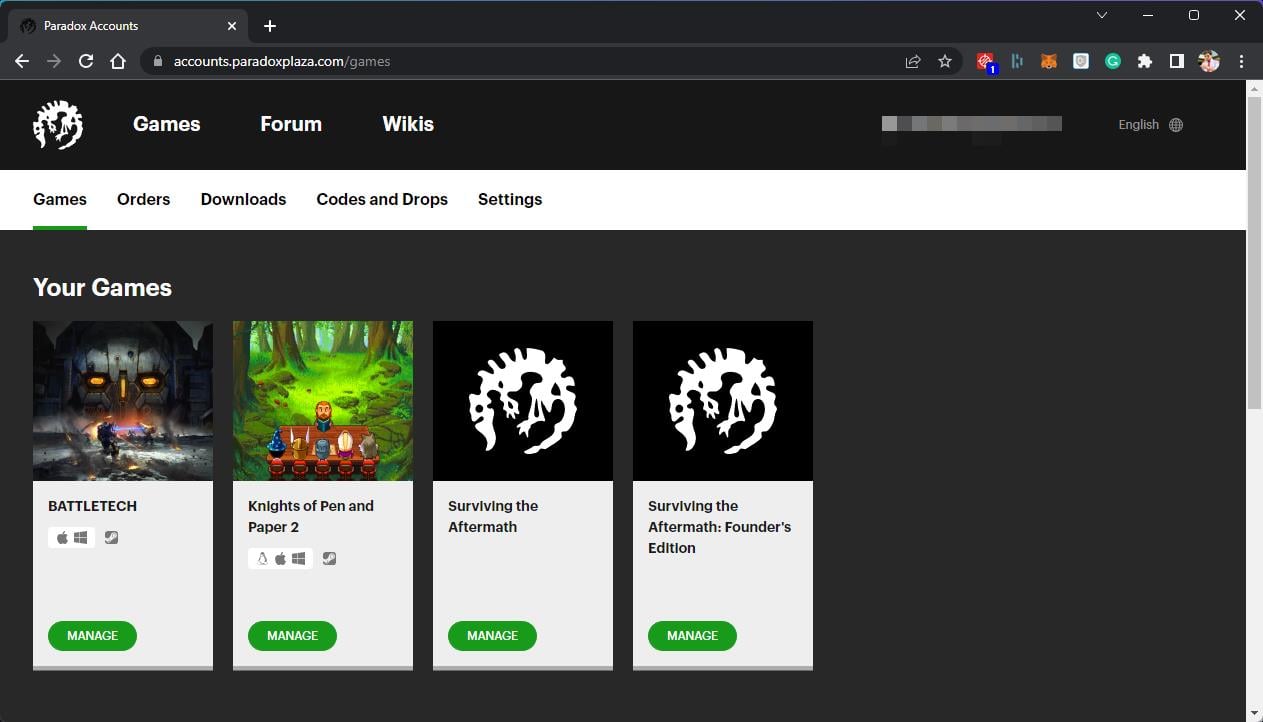Open the white shield extension icon
1263x722 pixels.
[1081, 61]
